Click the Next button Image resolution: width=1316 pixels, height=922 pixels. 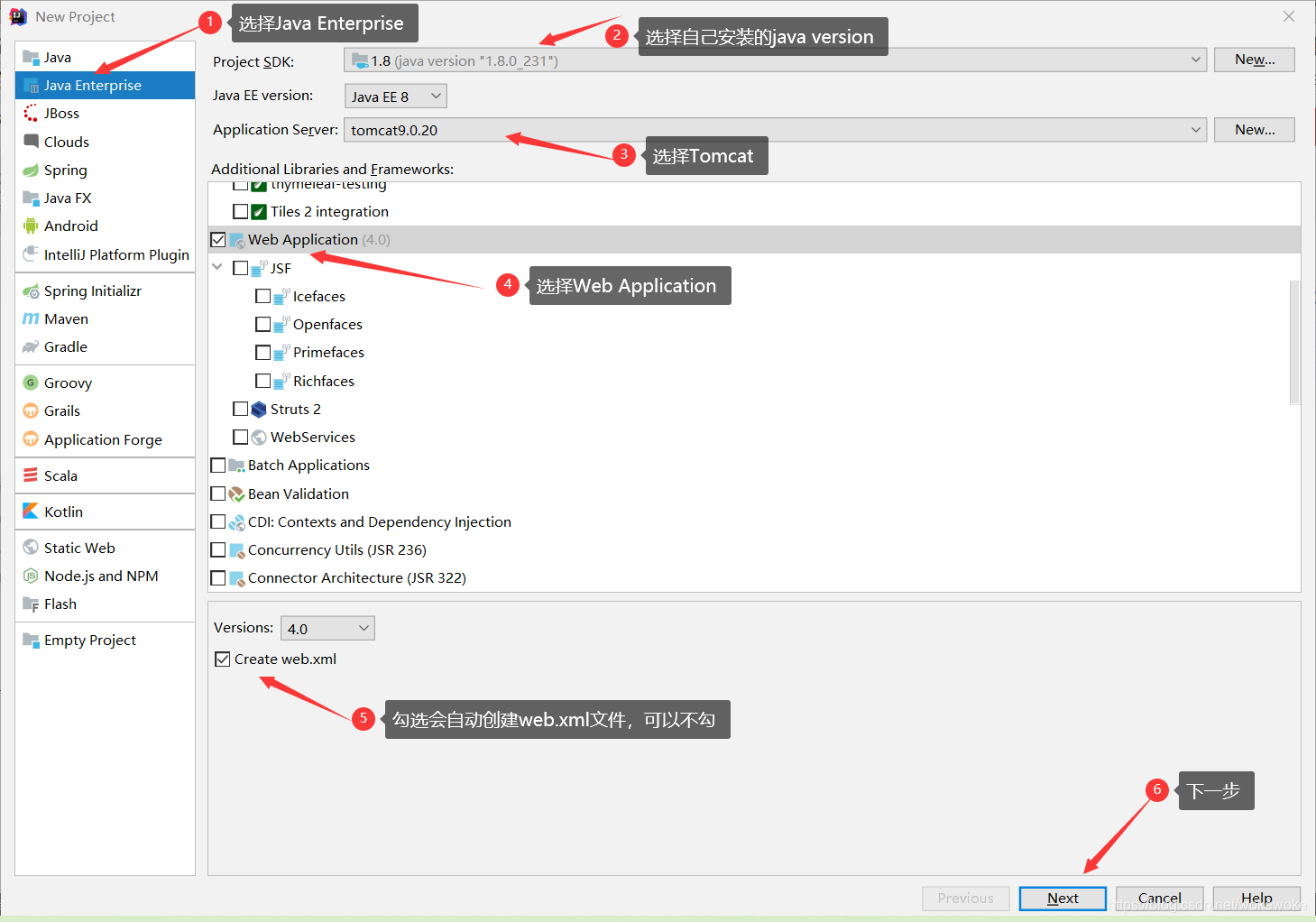1063,899
